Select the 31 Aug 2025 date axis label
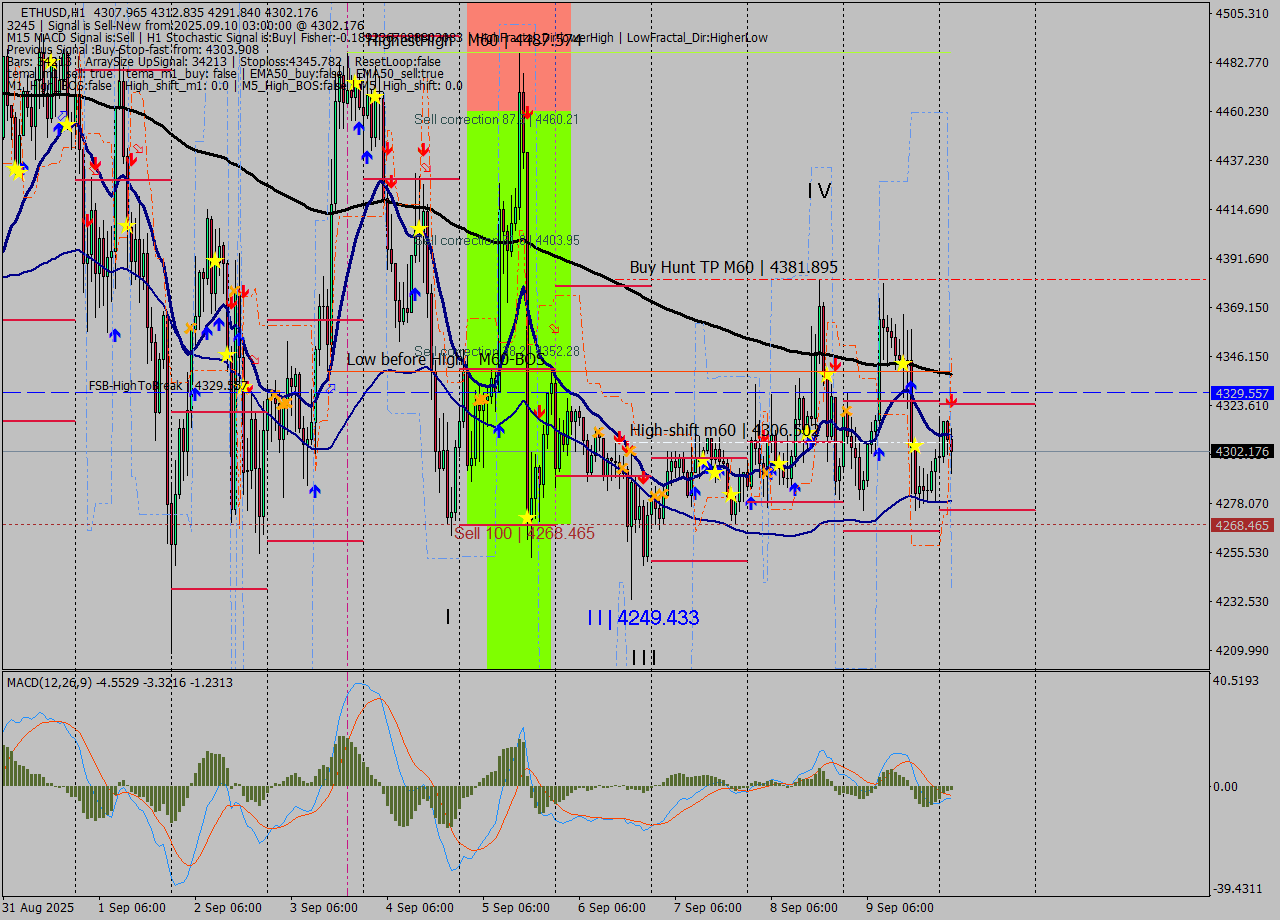This screenshot has width=1280, height=920. tap(37, 907)
